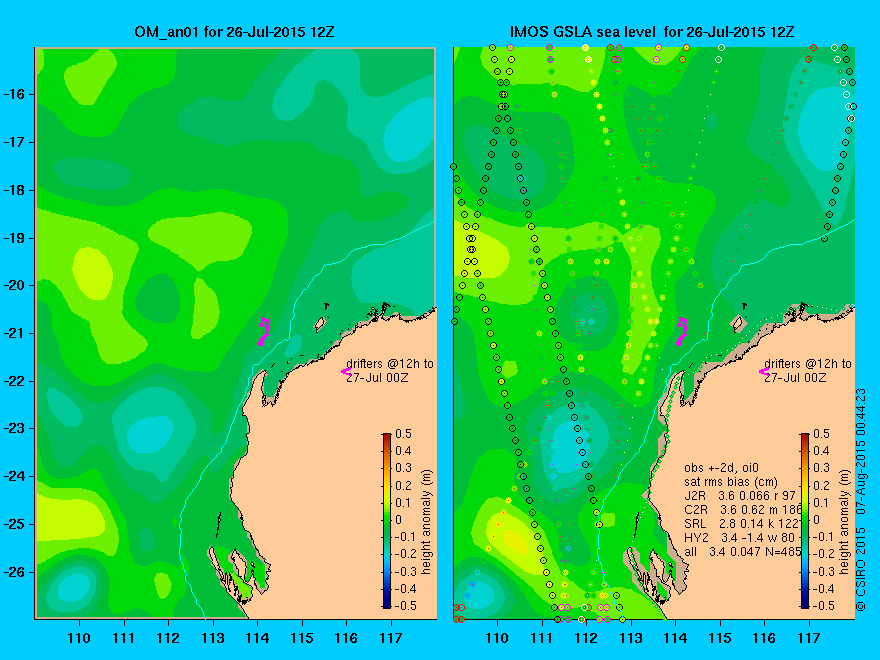
Task: Select the magenta drifter track on the left map
Action: click(263, 331)
